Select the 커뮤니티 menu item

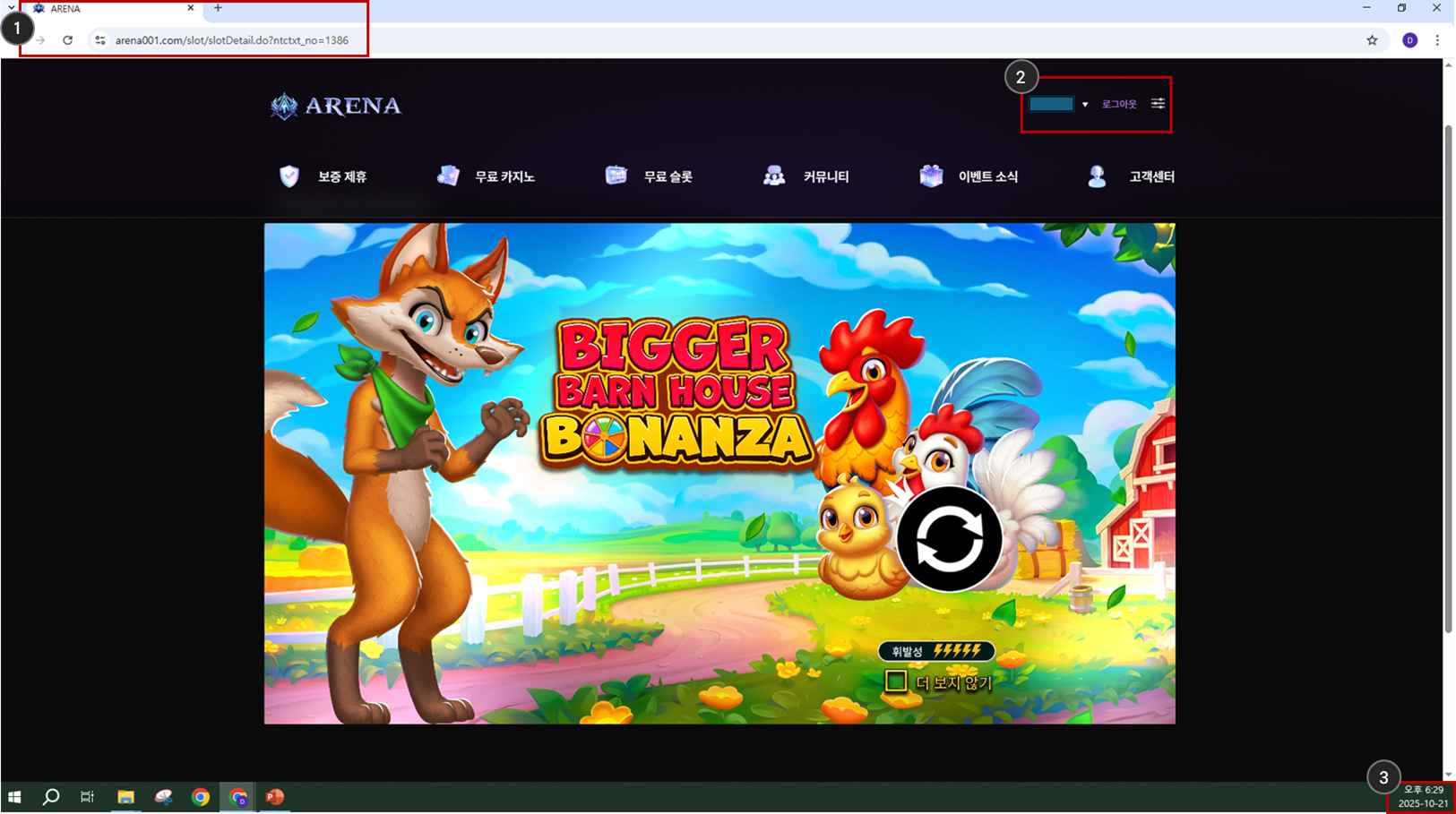[x=825, y=177]
